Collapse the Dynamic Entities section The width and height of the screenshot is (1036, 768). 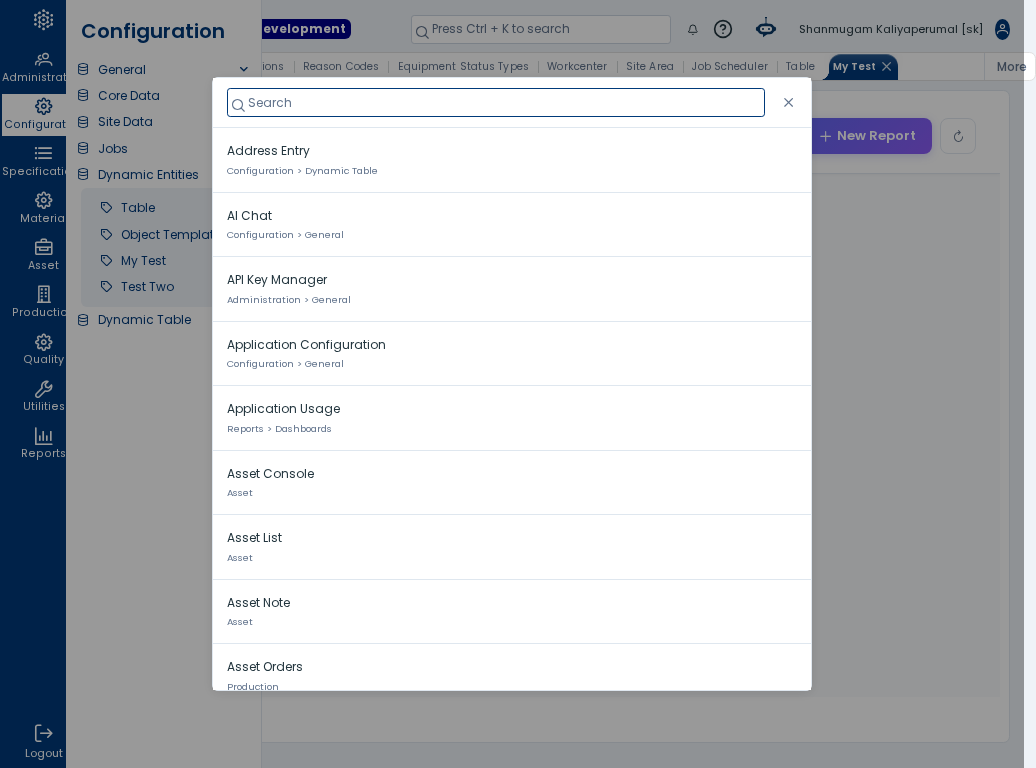[148, 174]
